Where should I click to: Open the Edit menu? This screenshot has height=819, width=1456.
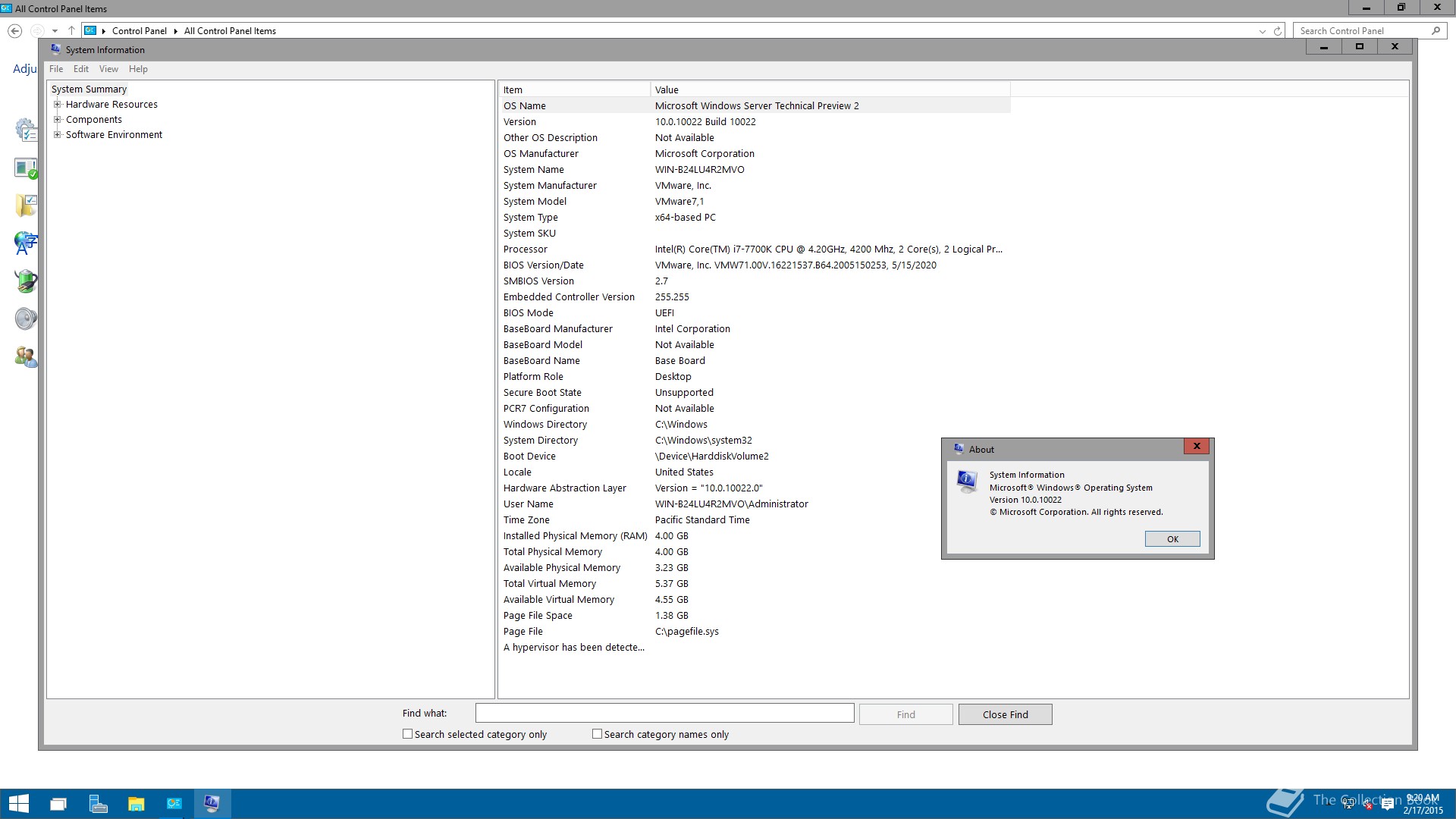[x=81, y=69]
